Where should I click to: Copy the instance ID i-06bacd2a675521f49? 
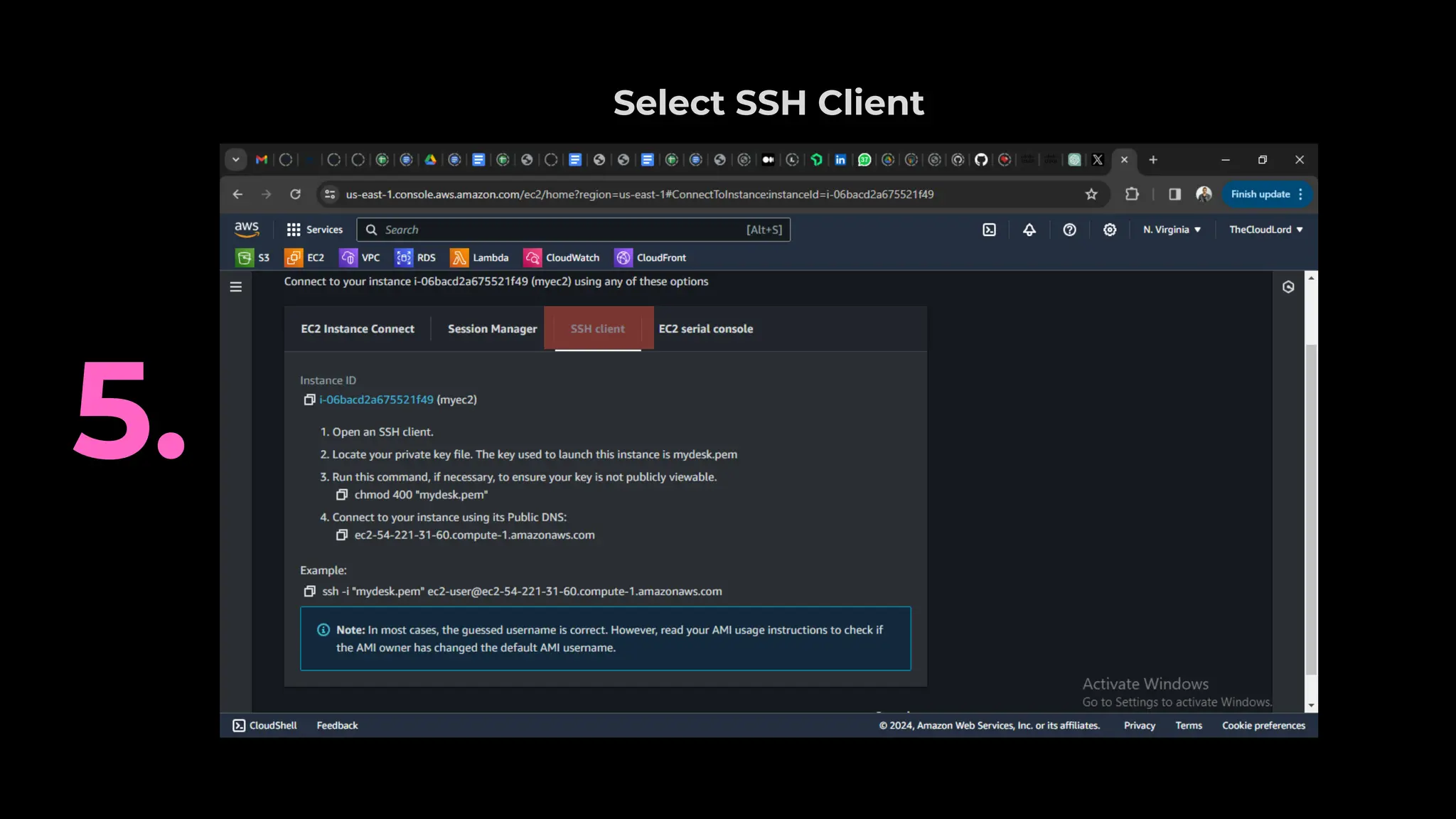(309, 400)
